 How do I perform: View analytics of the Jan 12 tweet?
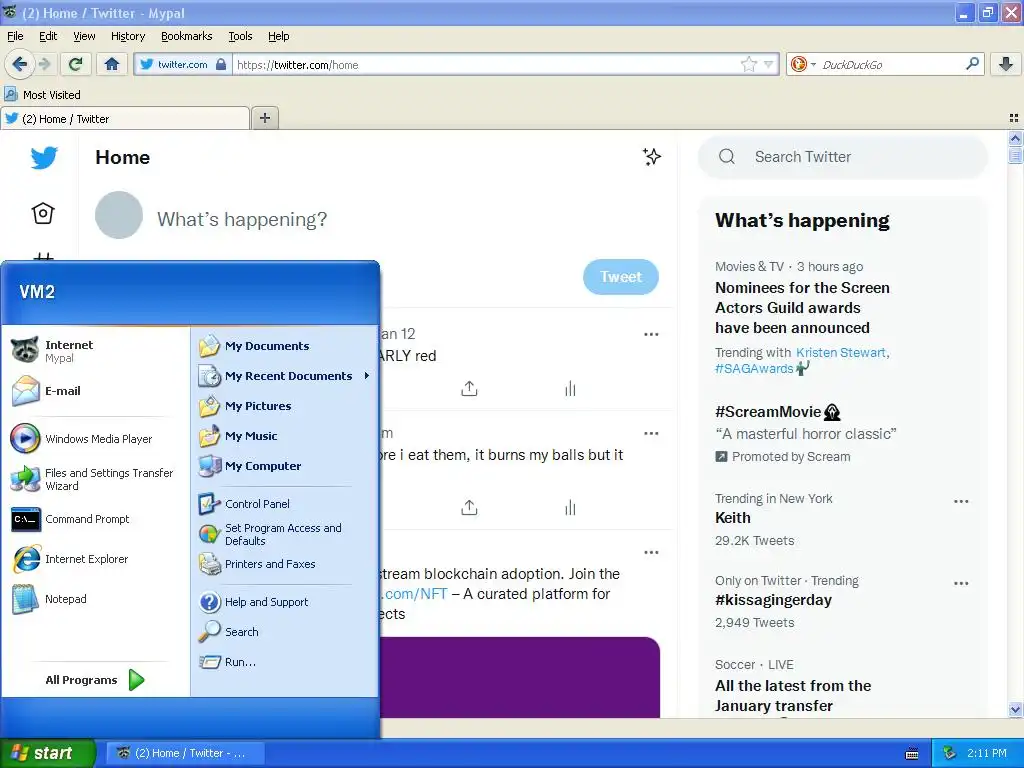570,389
